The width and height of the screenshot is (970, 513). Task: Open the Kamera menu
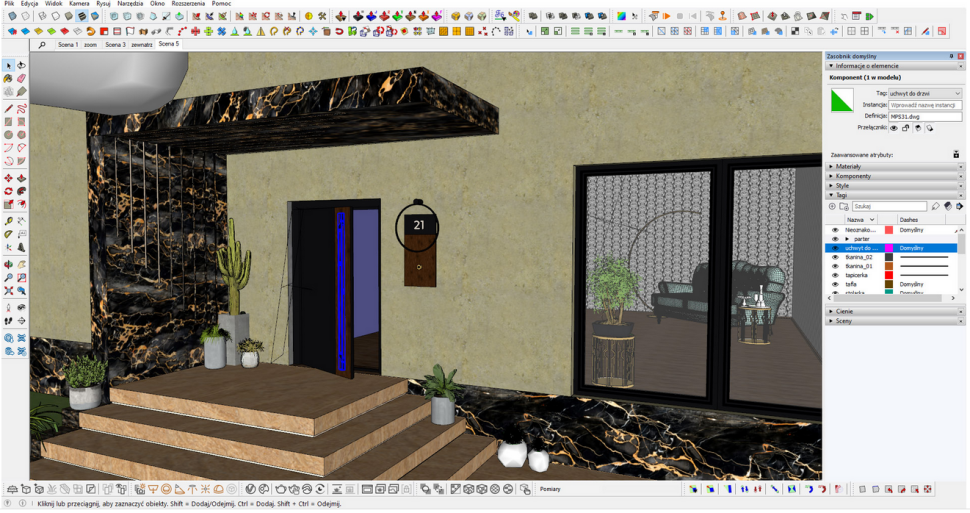[x=79, y=4]
